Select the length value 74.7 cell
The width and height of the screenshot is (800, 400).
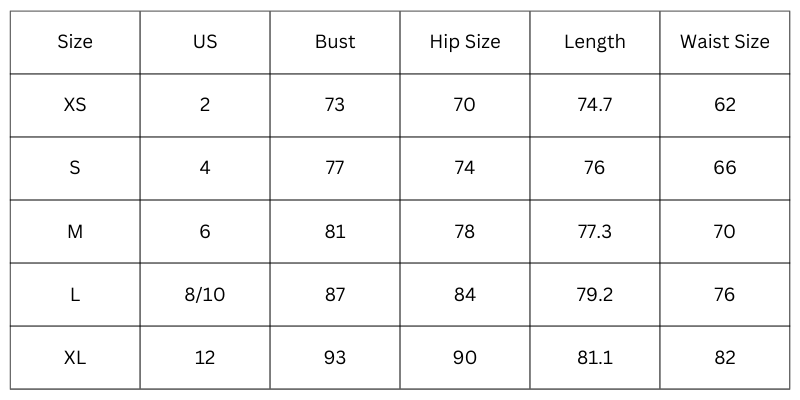coord(595,105)
